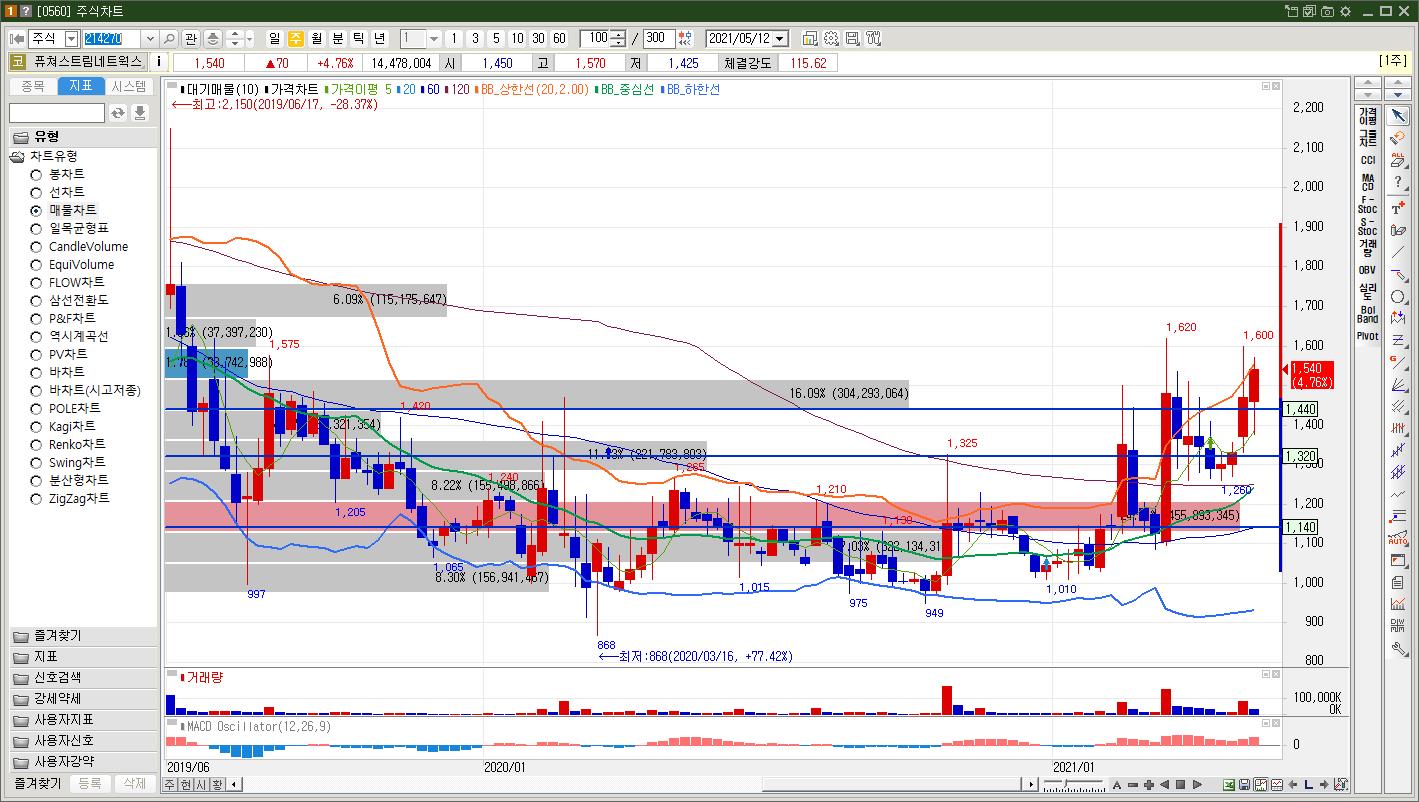Open the wrench settings tool in right toolbar
Image resolution: width=1419 pixels, height=802 pixels.
pyautogui.click(x=1398, y=648)
